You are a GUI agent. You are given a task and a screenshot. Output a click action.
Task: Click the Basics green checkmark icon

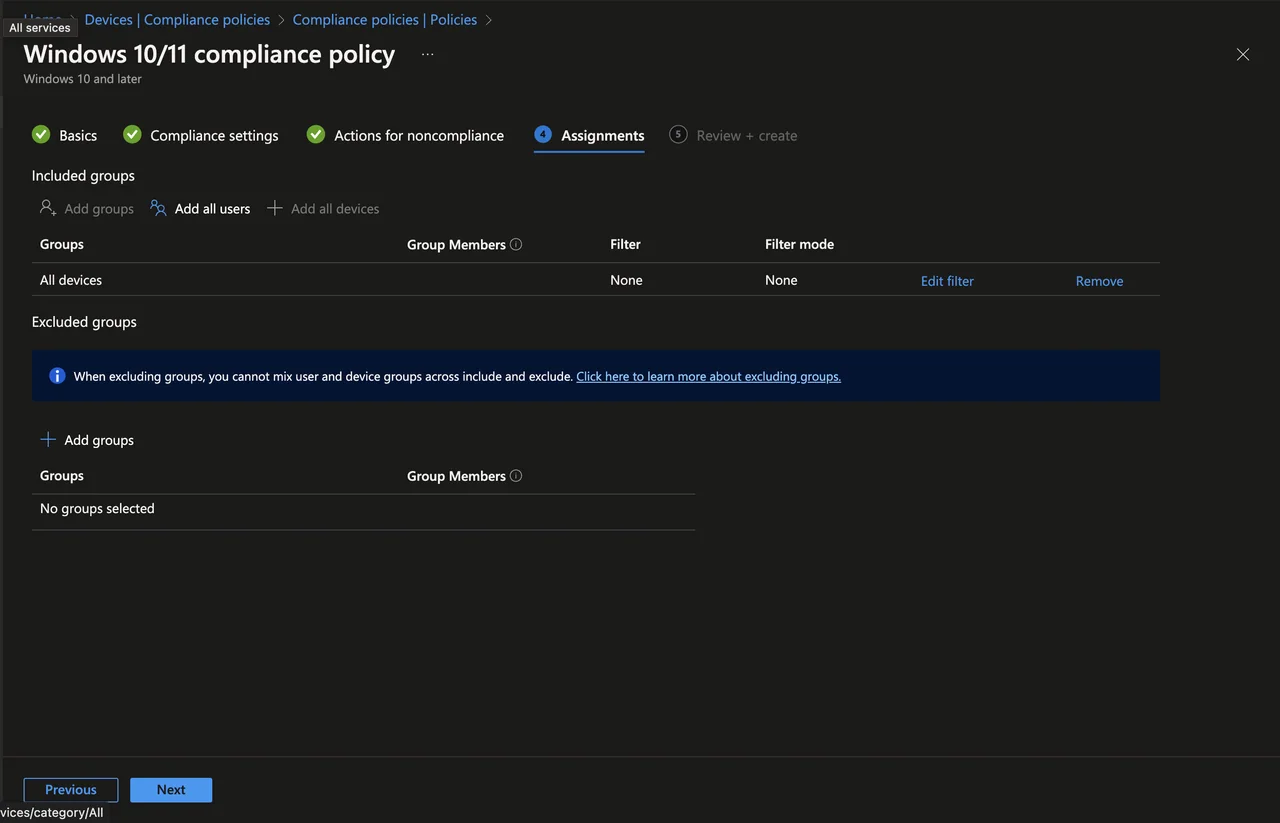tap(41, 134)
